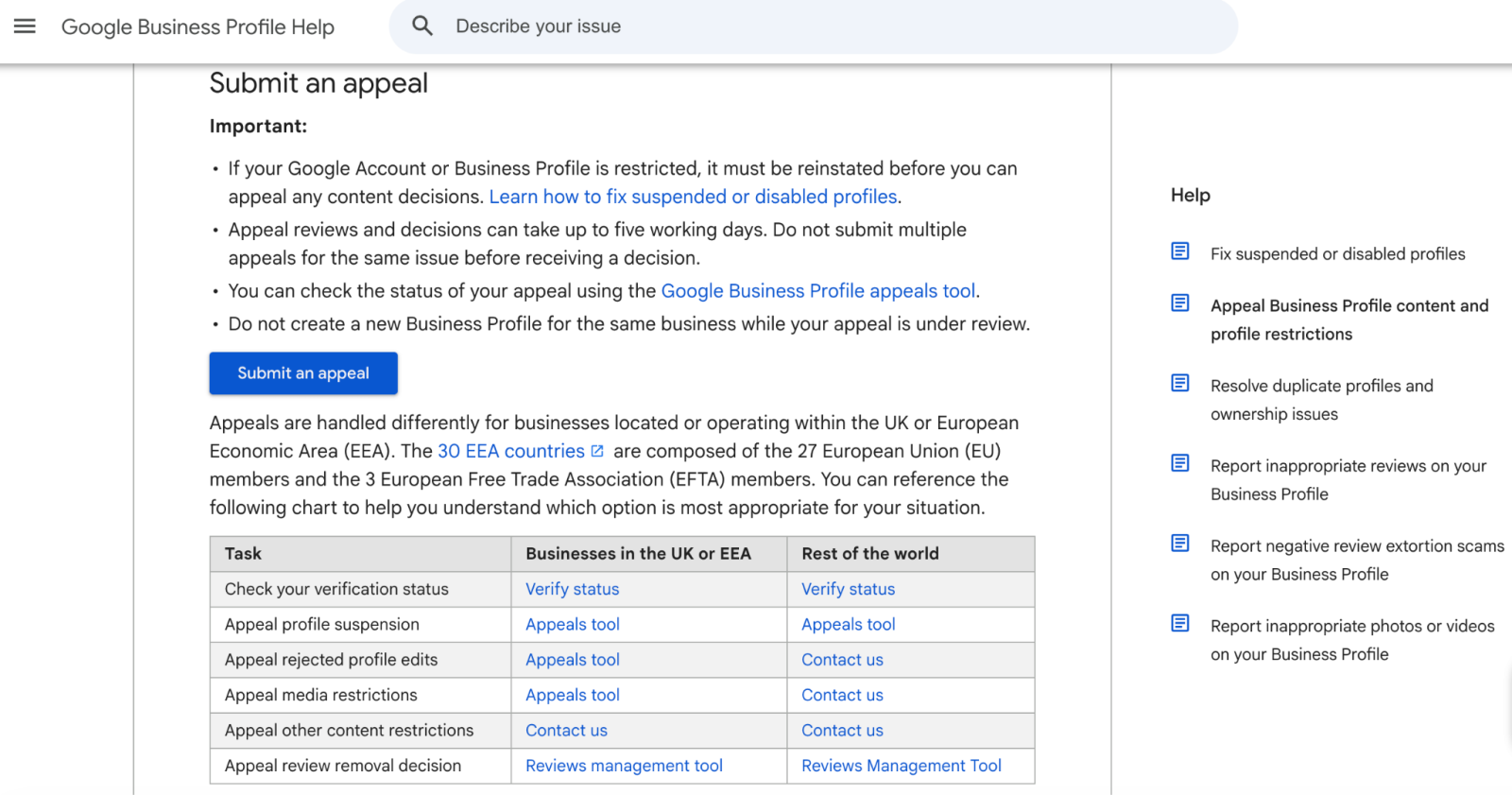The height and width of the screenshot is (795, 1512).
Task: Click the article icon beside Resolve duplicate profiles
Action: (1180, 383)
